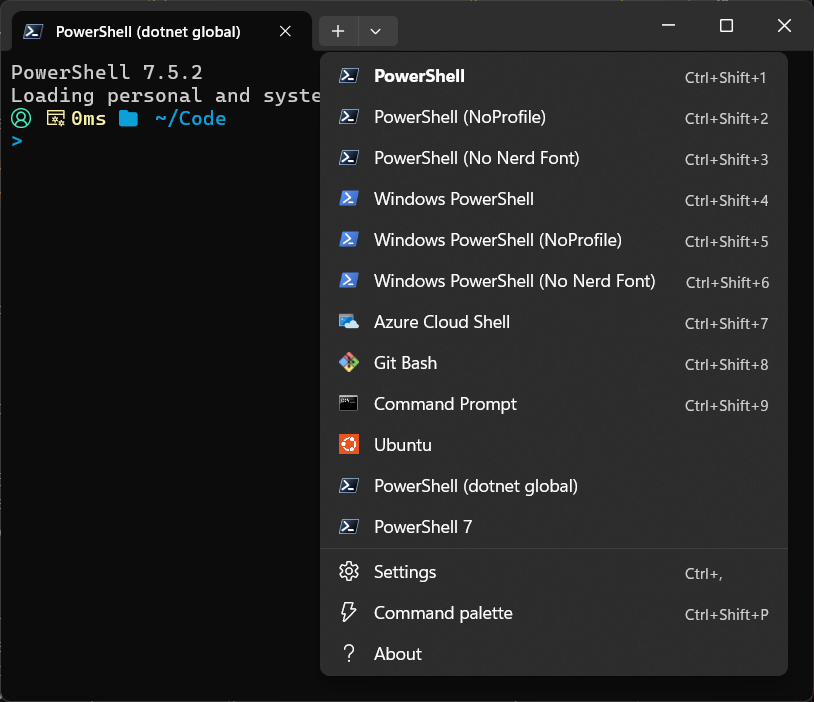Launch the default PowerShell profile
This screenshot has height=702, width=814.
coord(553,76)
